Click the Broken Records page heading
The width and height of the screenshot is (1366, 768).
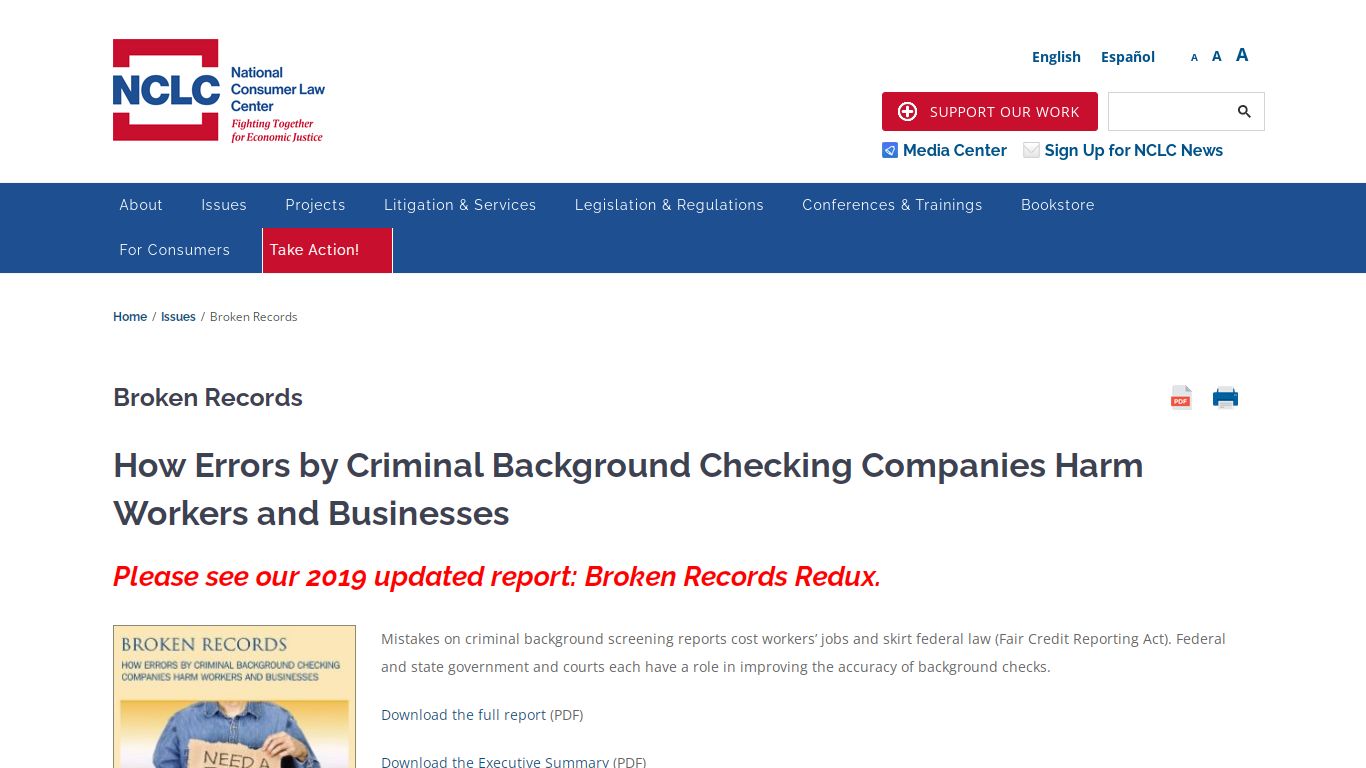coord(208,397)
